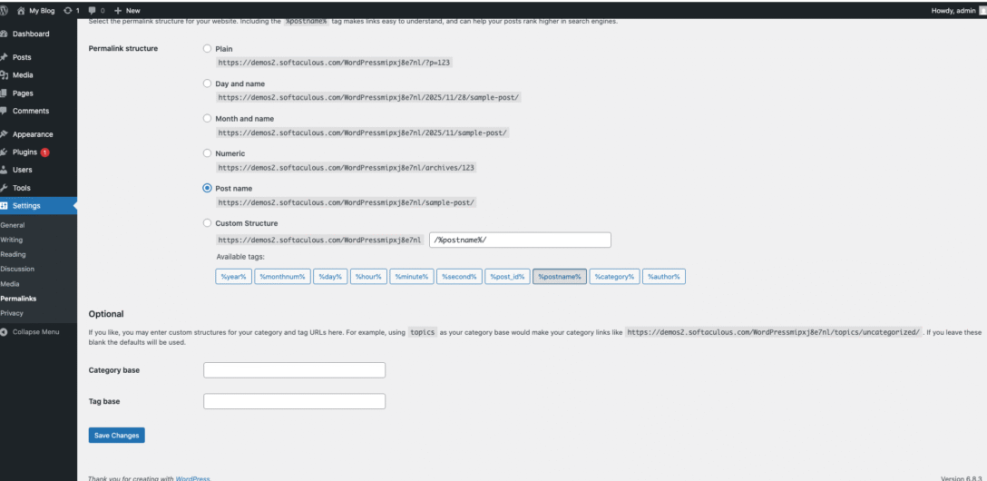Go to Discussion settings submenu
The image size is (987, 481).
(17, 269)
